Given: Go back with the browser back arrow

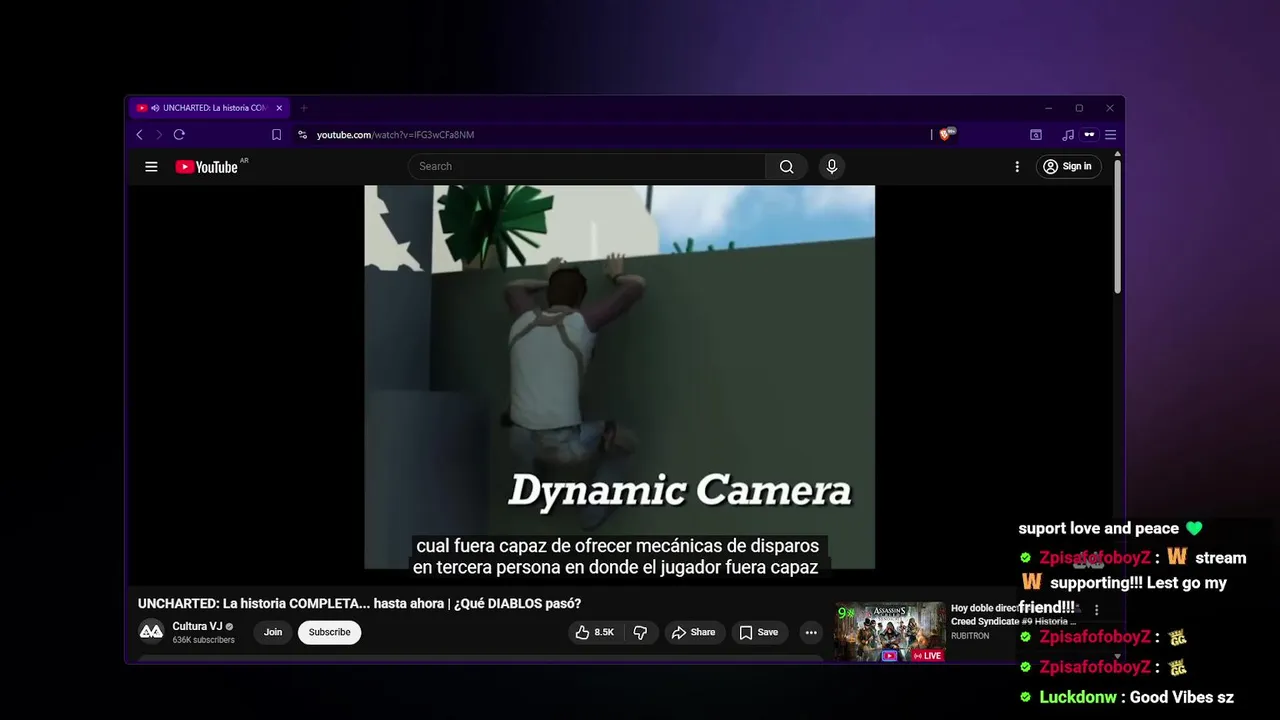Looking at the screenshot, I should tap(139, 135).
